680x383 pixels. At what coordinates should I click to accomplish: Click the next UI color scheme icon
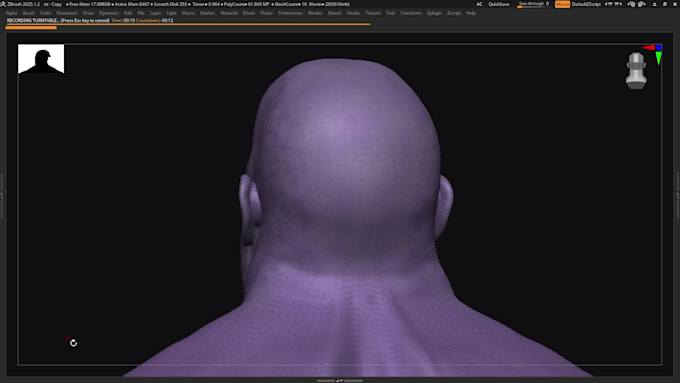coord(642,4)
